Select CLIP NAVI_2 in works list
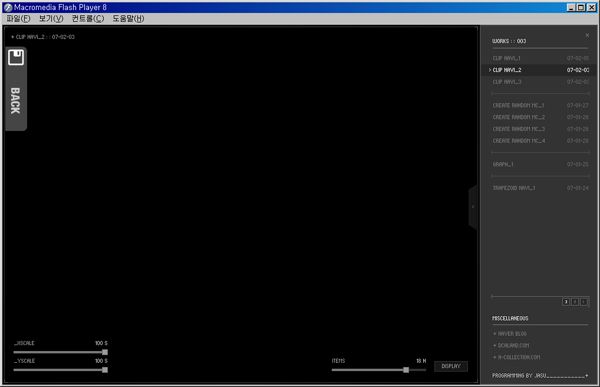The height and width of the screenshot is (387, 600). point(540,70)
